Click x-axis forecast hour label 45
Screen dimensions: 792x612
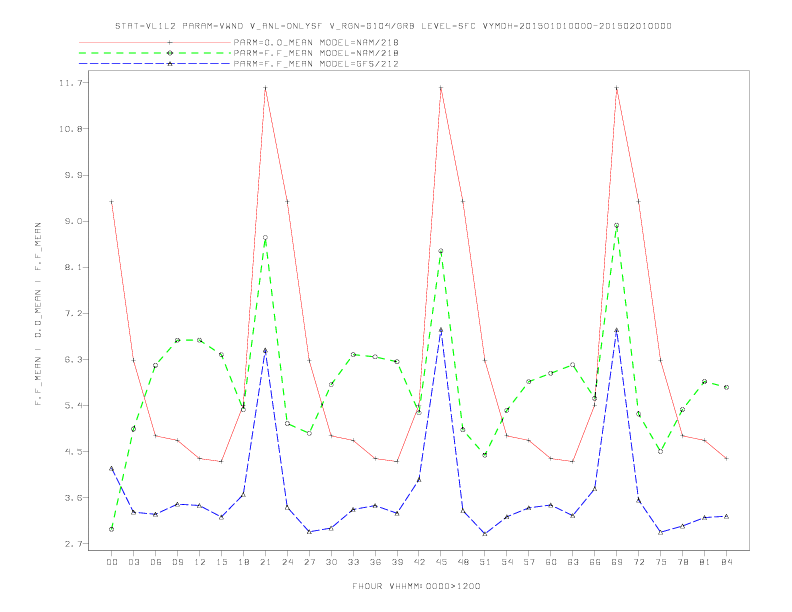(441, 562)
